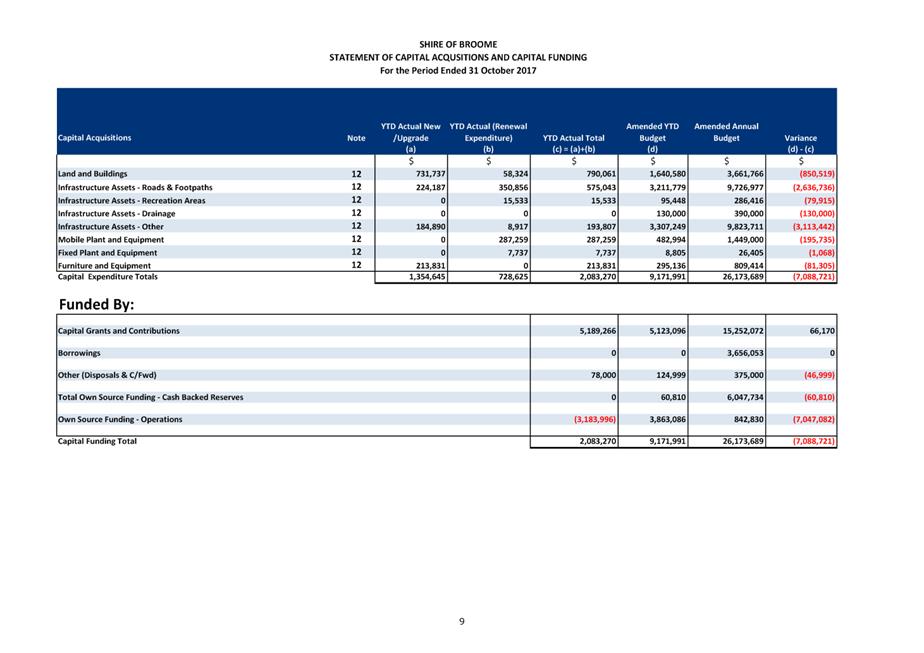Image resolution: width=924 pixels, height=653 pixels.
Task: Click 'For the Period Ended 31 October 2017'
Action: click(458, 70)
